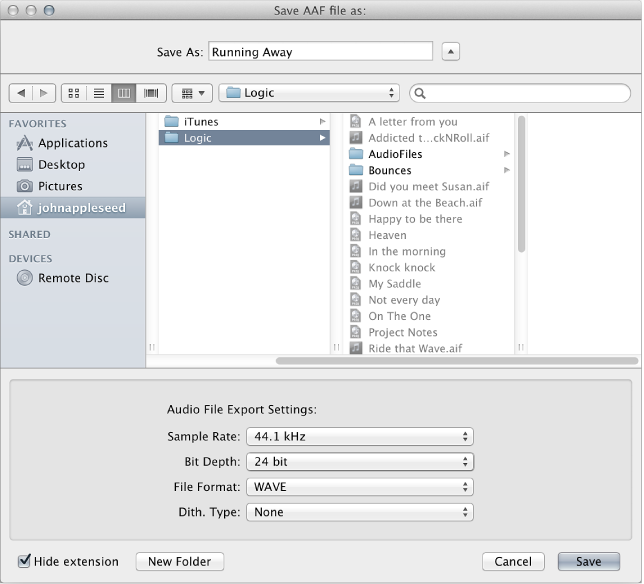The height and width of the screenshot is (584, 644).
Task: Click the 'Project Notes' file
Action: [x=429, y=332]
